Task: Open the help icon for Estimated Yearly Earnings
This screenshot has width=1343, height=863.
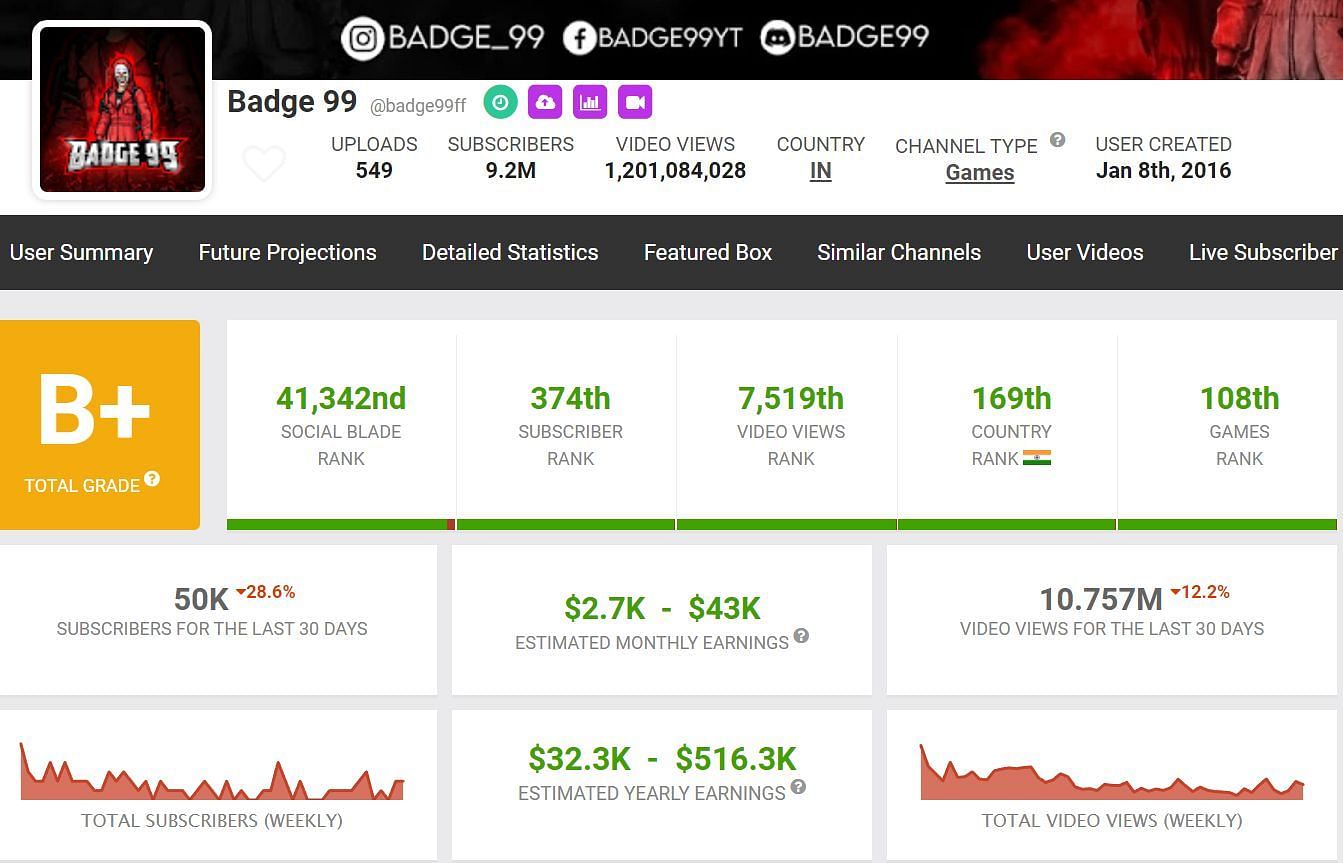Action: [x=798, y=787]
